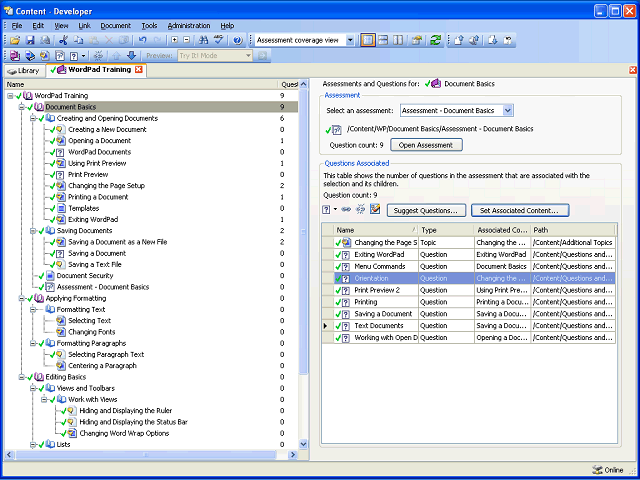The width and height of the screenshot is (640, 480).
Task: Click the Undo arrow icon in the toolbar
Action: 142,40
